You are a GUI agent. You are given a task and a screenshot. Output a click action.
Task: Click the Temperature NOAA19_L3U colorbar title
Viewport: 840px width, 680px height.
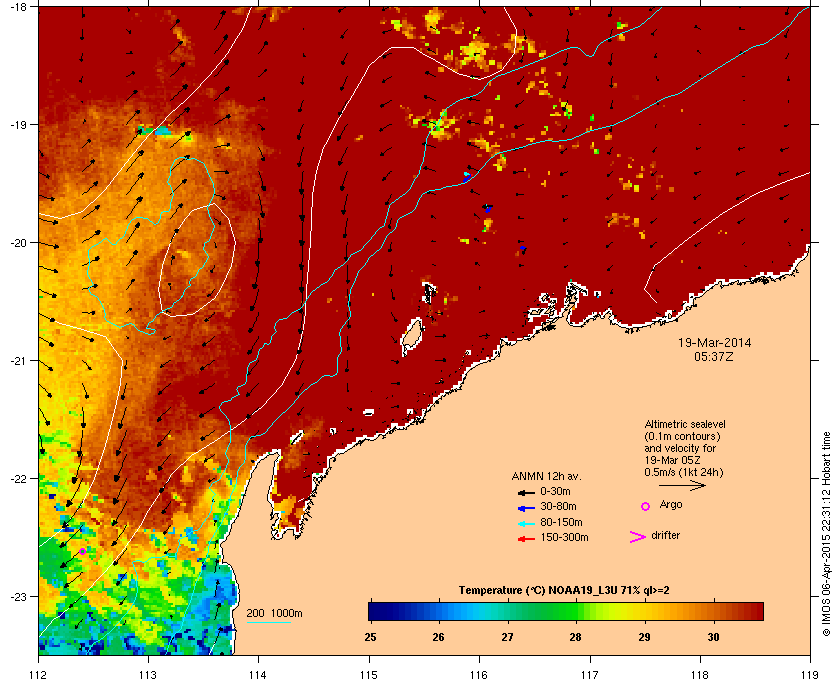564,591
